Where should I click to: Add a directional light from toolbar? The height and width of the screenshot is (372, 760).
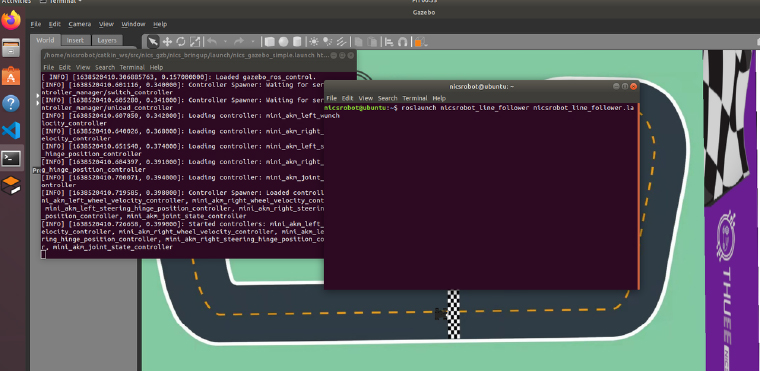pos(342,42)
